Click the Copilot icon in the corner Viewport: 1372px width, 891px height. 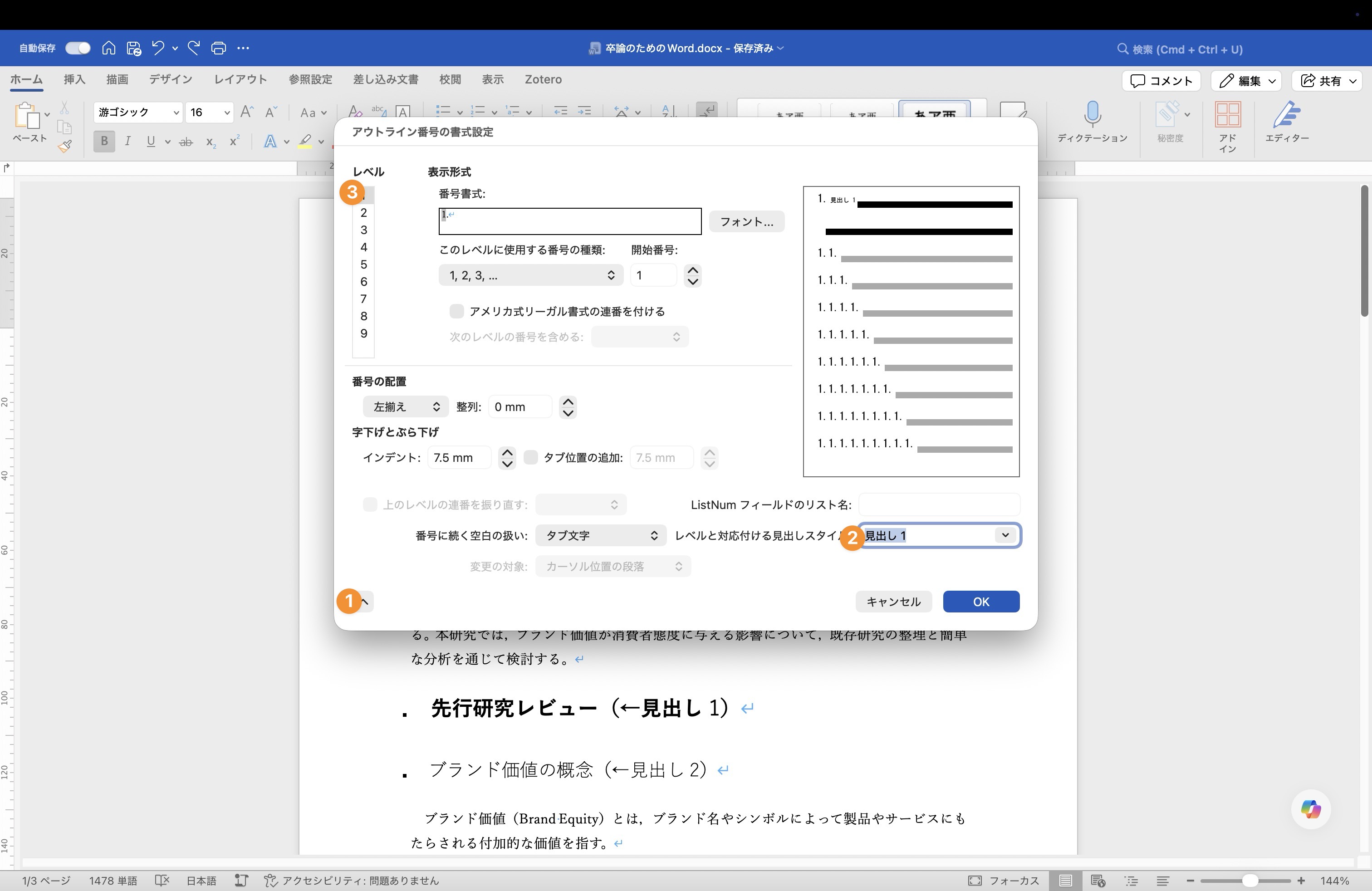coord(1310,809)
